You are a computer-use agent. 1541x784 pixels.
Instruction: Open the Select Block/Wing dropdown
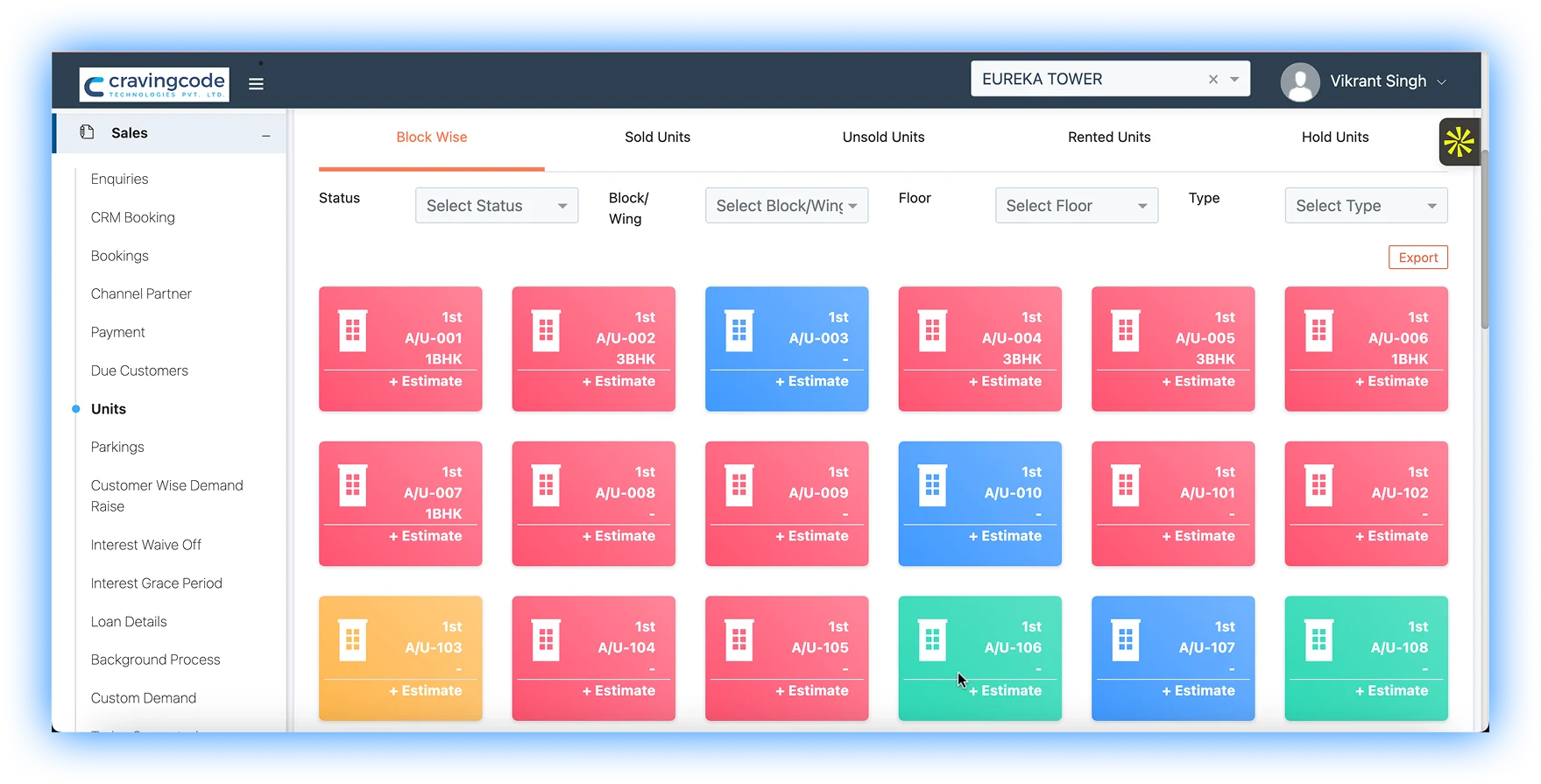tap(787, 206)
